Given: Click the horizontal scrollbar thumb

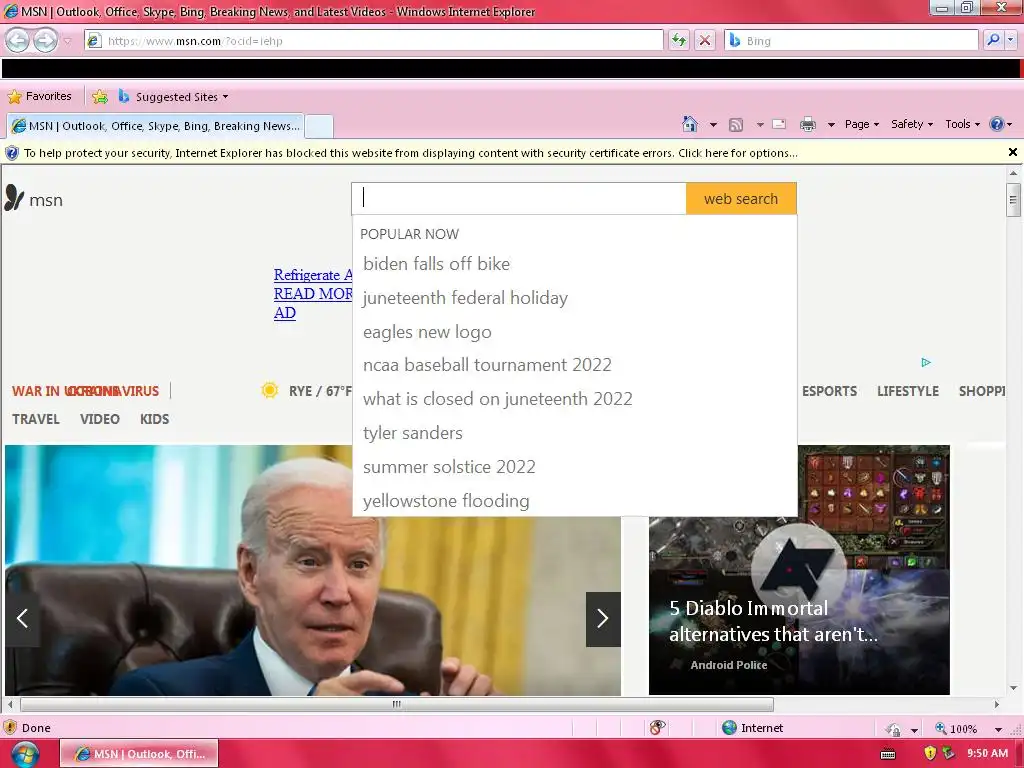Looking at the screenshot, I should [396, 704].
